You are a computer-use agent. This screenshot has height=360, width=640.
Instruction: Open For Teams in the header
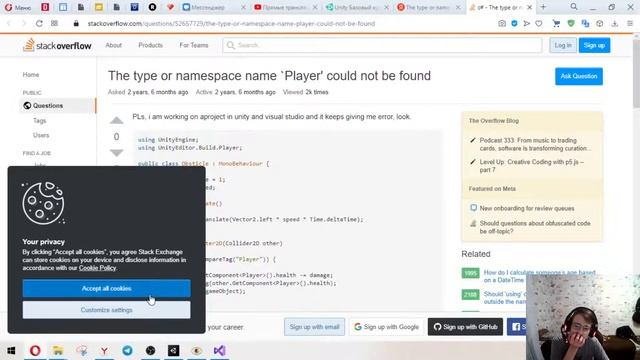pyautogui.click(x=194, y=45)
